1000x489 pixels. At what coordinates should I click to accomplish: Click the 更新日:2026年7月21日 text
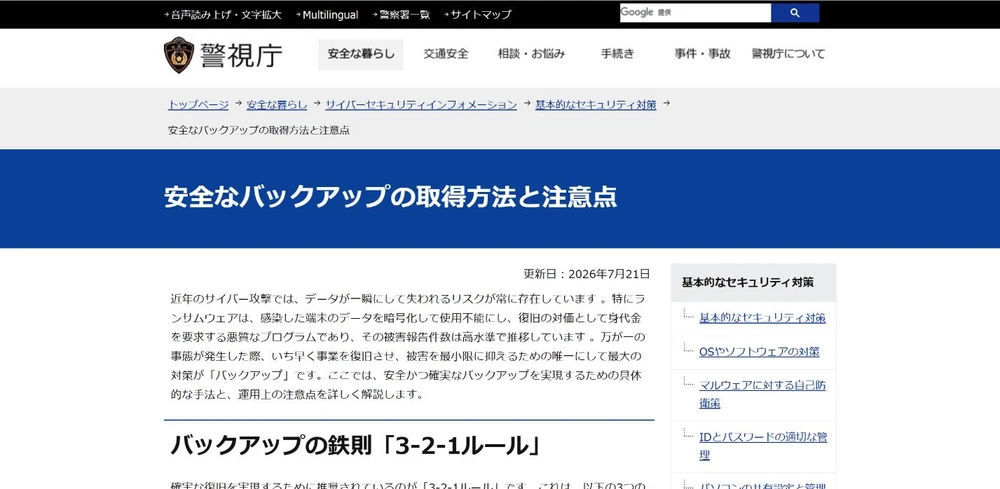pos(587,274)
